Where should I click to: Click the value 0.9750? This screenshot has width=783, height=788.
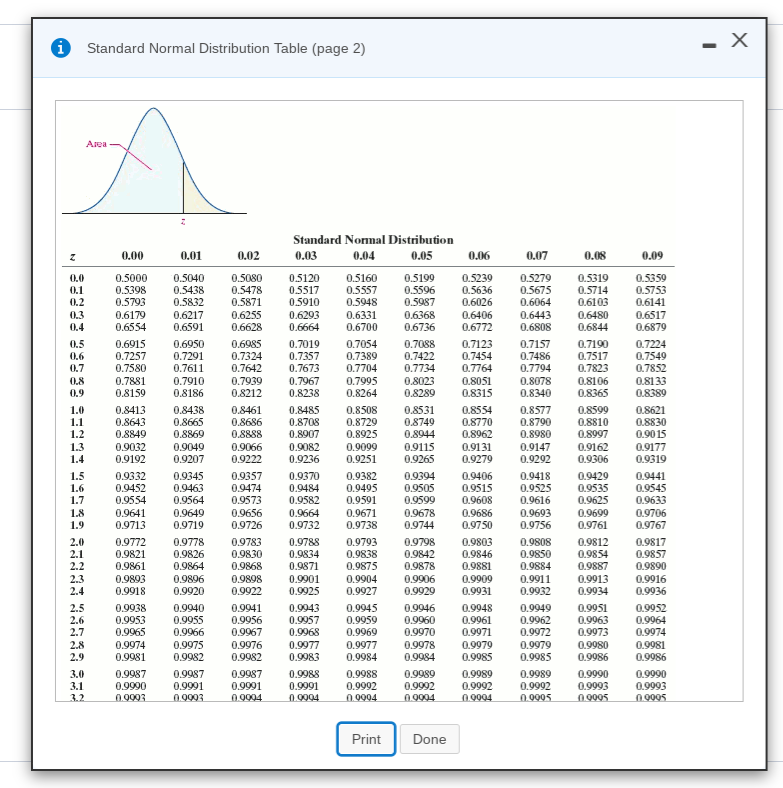[477, 525]
